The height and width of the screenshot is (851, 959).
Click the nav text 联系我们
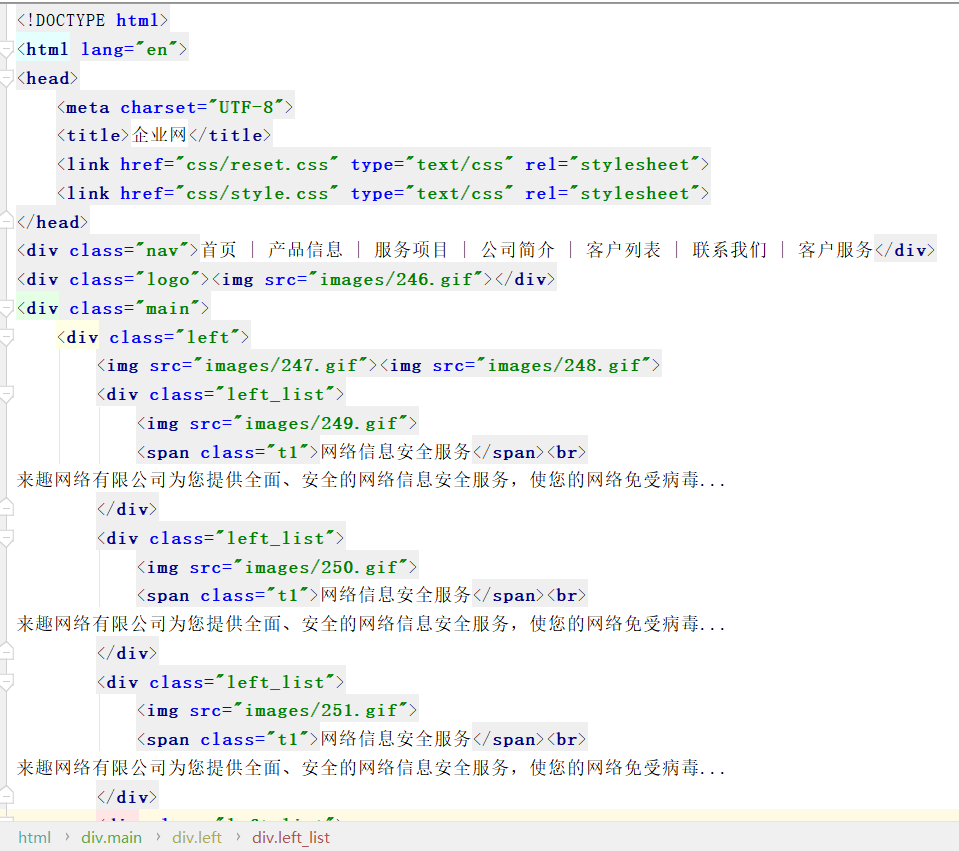730,250
